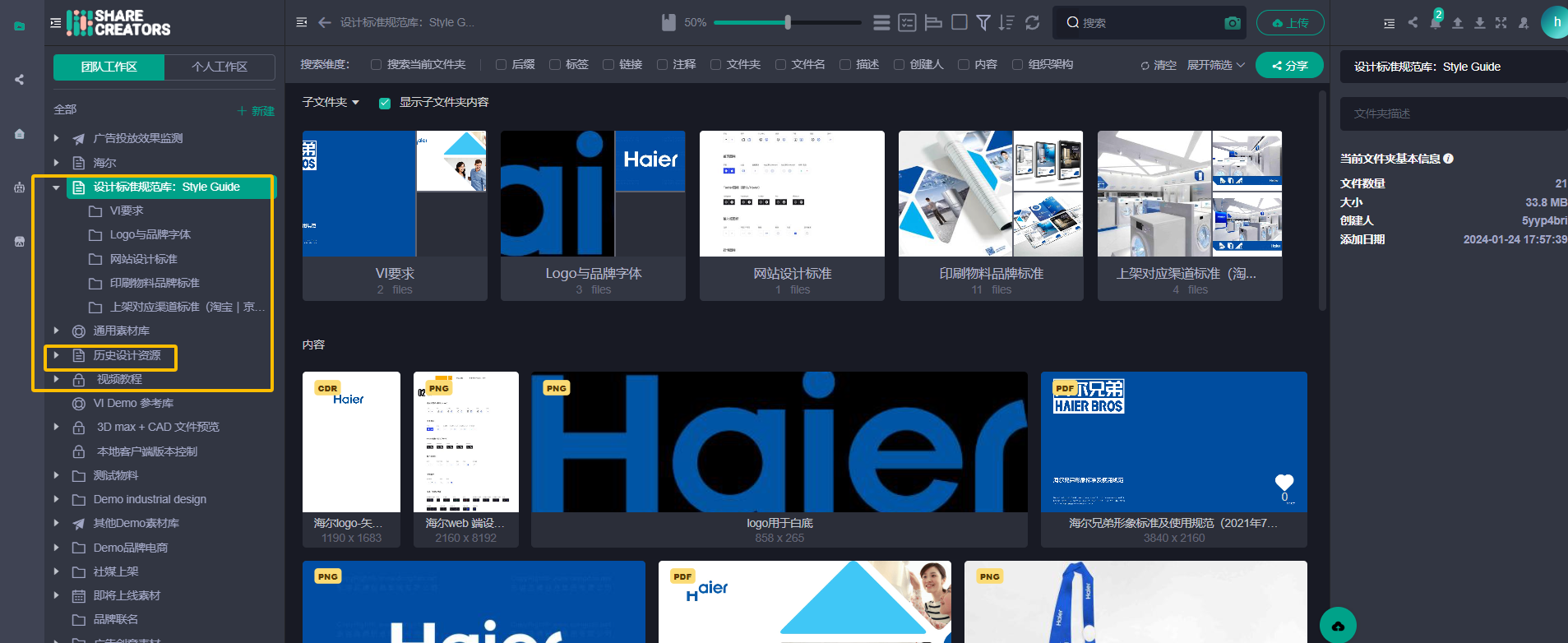Check the 标签 search dimension checkbox
The image size is (1568, 643).
(x=555, y=64)
